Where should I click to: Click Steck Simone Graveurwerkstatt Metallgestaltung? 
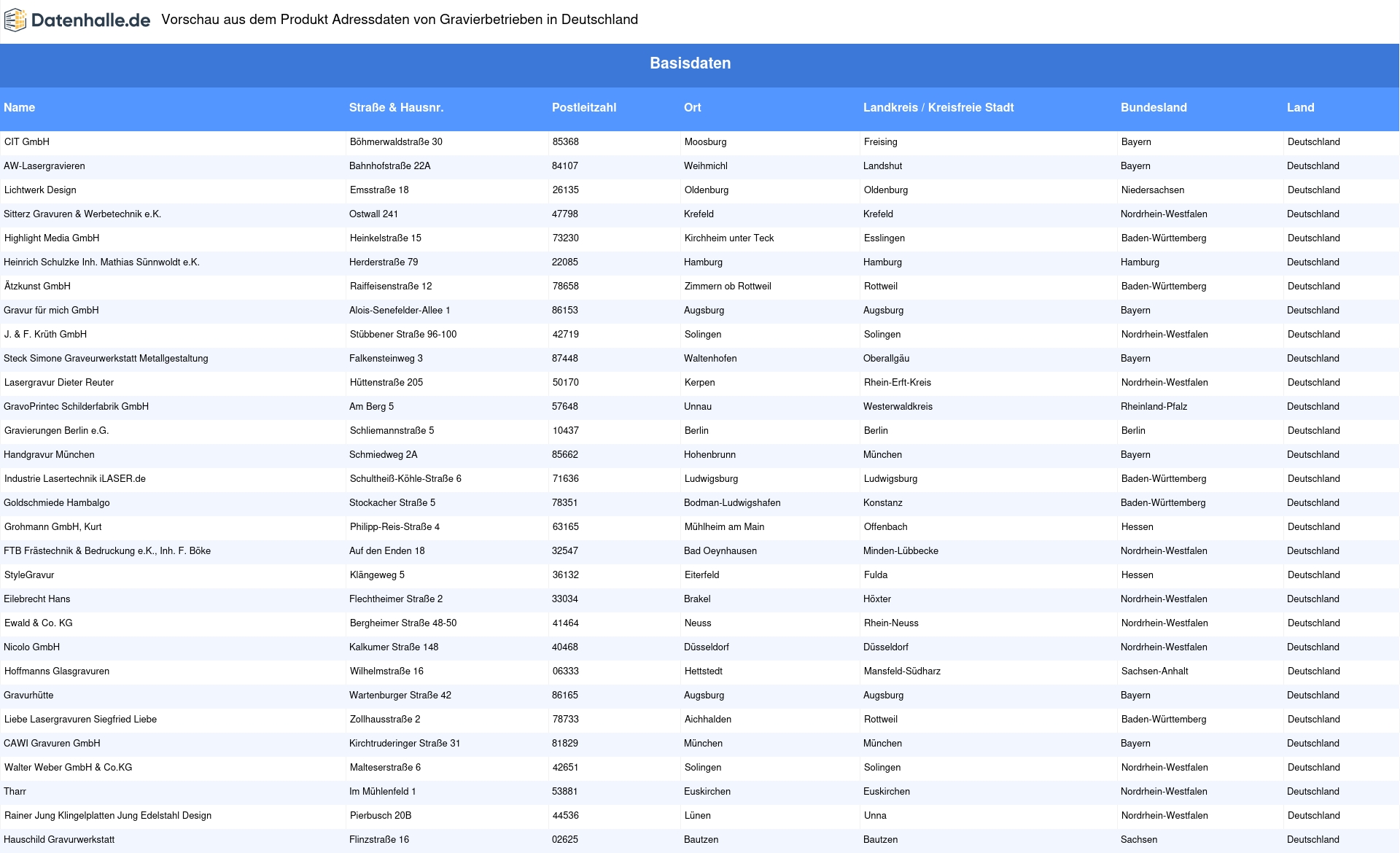106,358
